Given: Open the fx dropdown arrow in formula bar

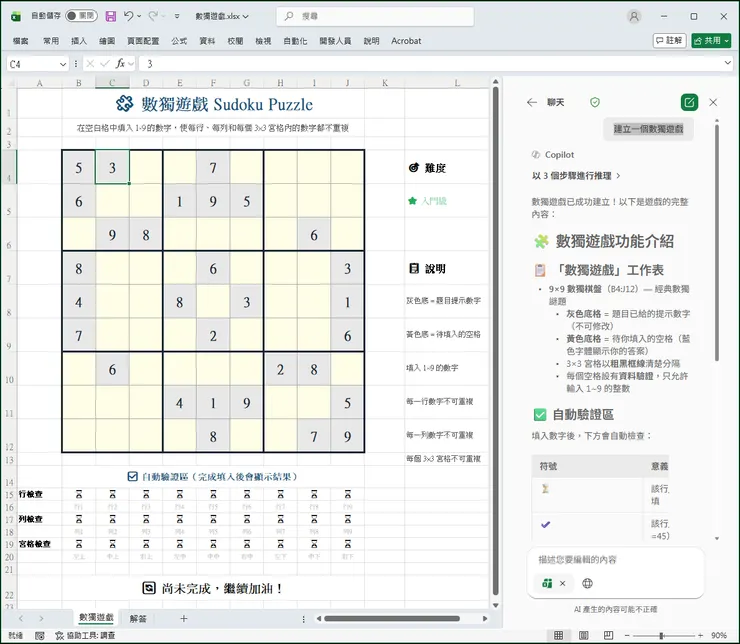Looking at the screenshot, I should pyautogui.click(x=131, y=63).
